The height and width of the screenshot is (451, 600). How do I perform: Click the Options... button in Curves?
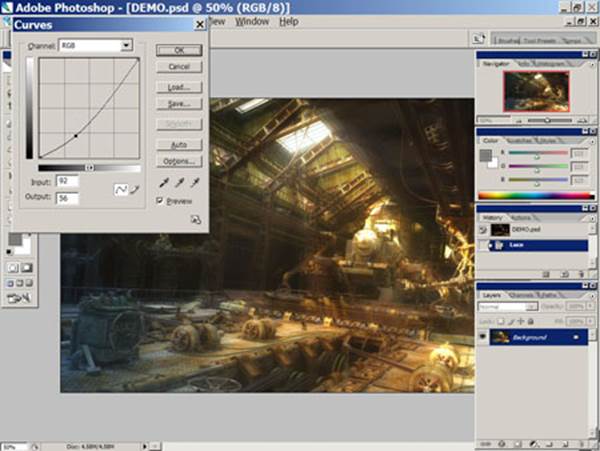[179, 161]
